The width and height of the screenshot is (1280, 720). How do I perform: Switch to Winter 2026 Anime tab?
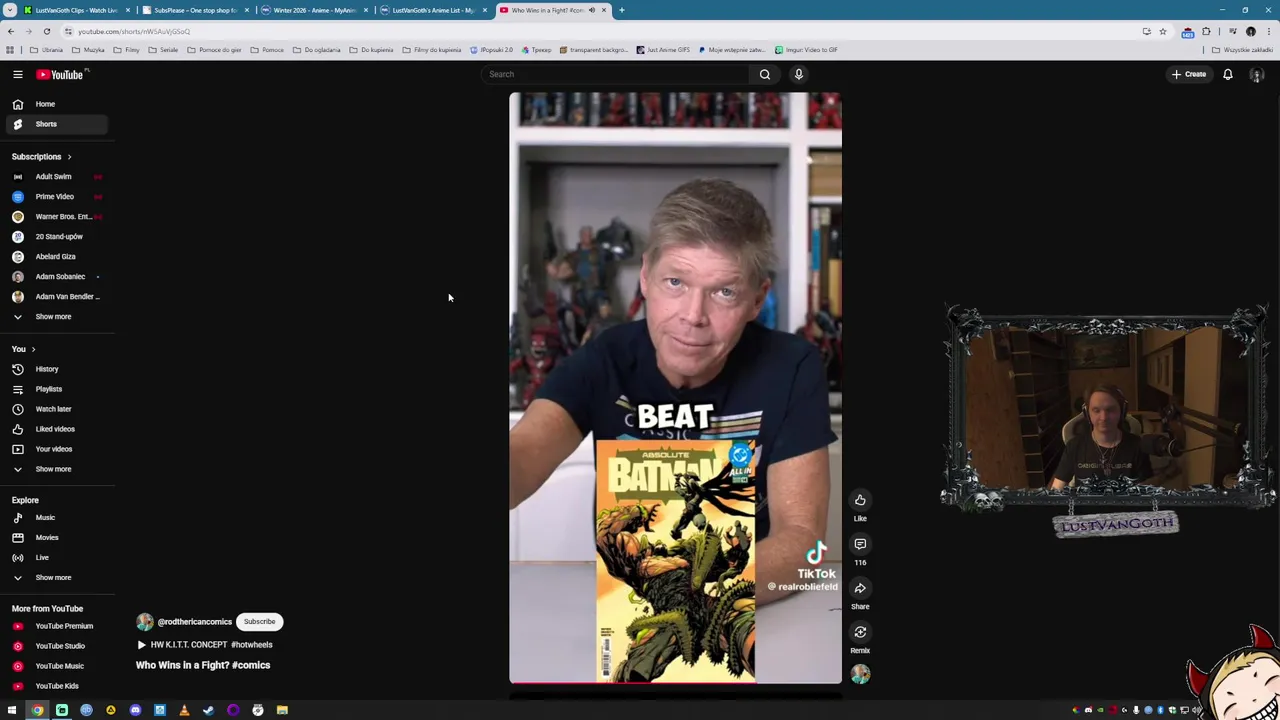314,10
